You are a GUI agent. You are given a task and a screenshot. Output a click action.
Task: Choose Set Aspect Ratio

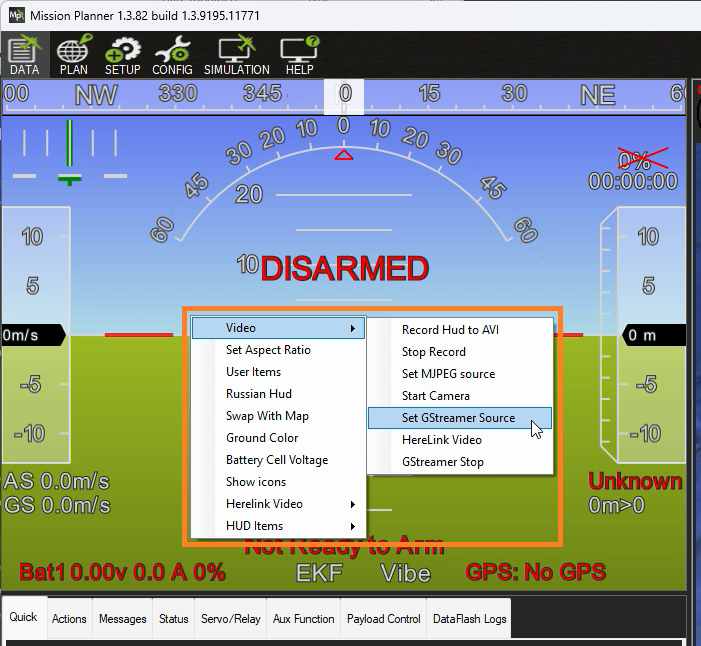[x=278, y=350]
